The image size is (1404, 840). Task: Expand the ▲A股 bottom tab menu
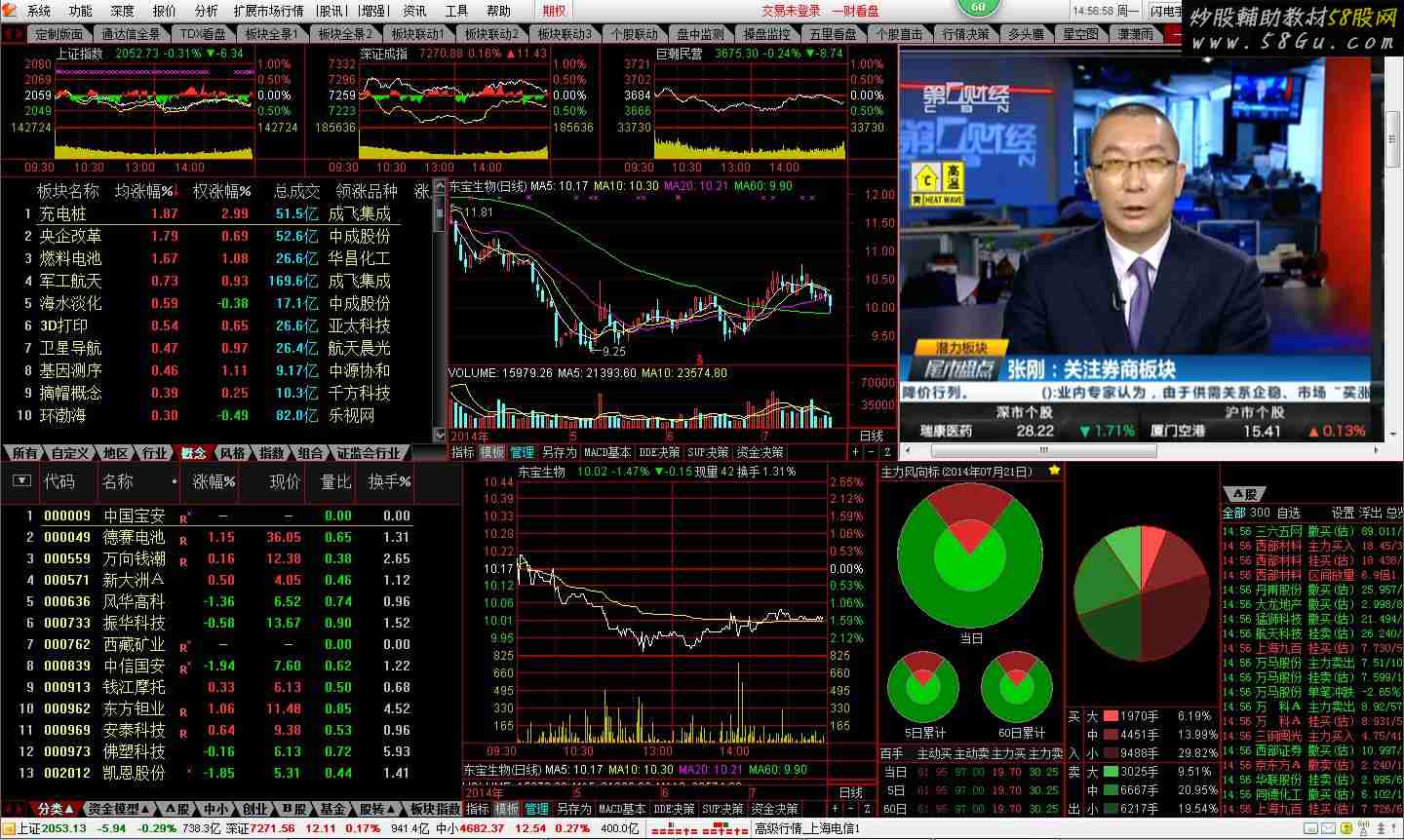click(176, 809)
